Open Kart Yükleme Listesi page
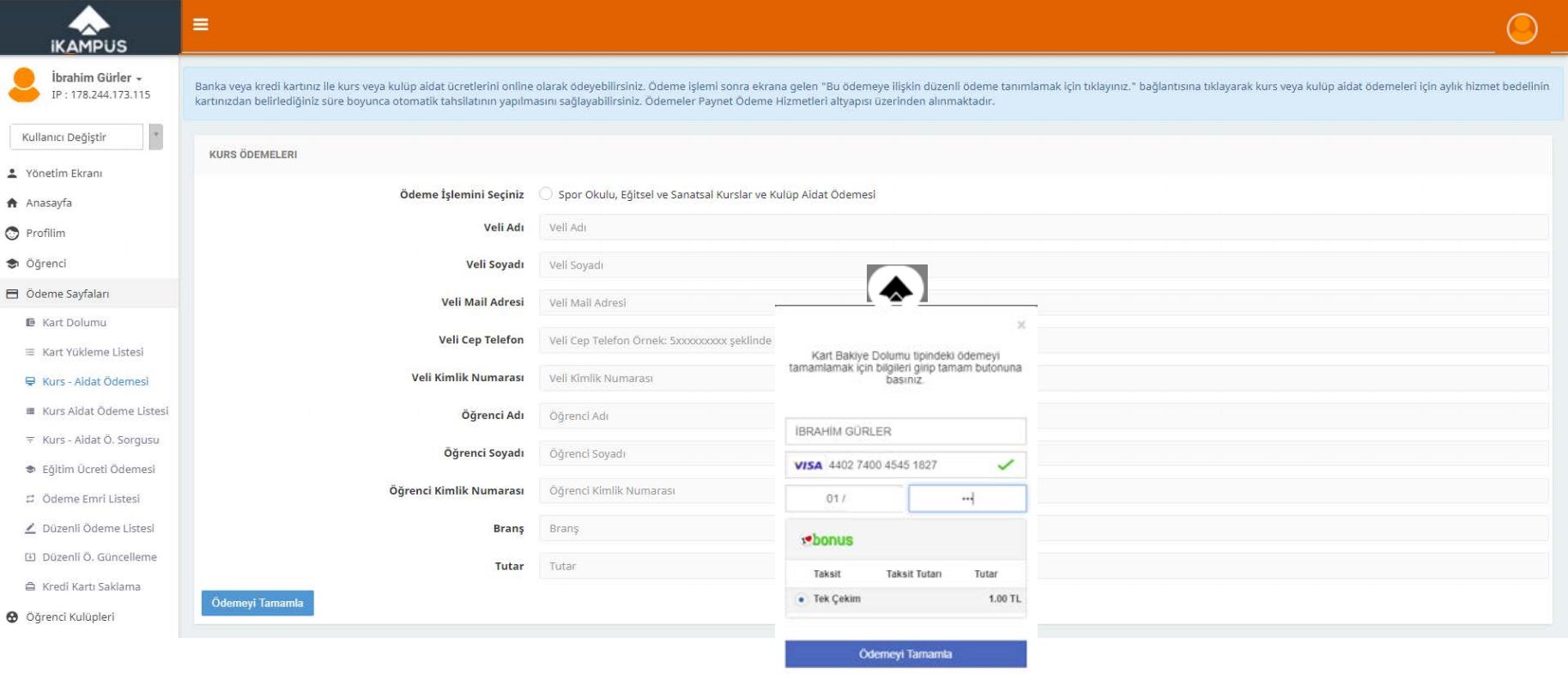Image resolution: width=1568 pixels, height=674 pixels. point(93,352)
